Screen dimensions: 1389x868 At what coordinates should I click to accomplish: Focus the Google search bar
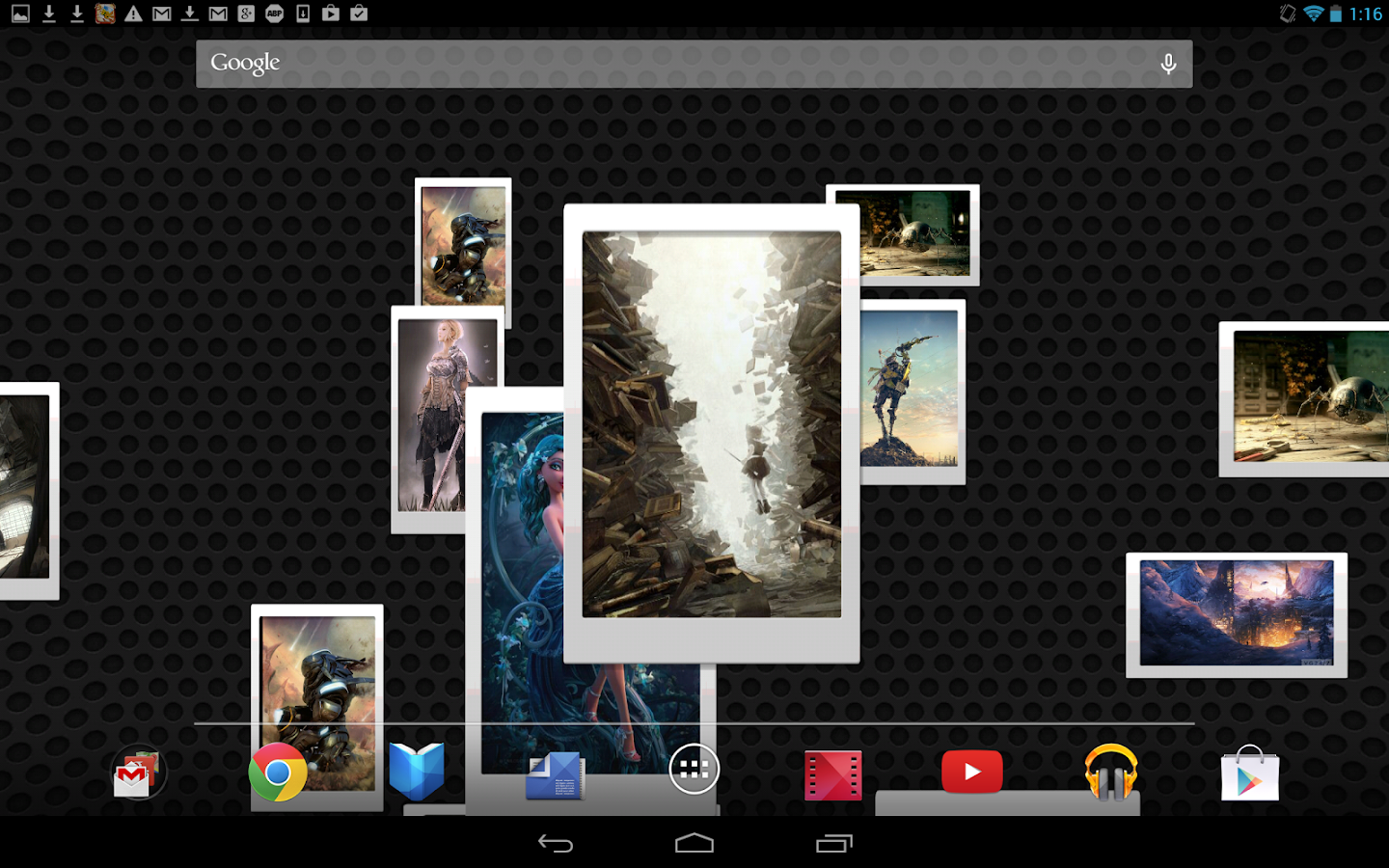click(x=694, y=64)
